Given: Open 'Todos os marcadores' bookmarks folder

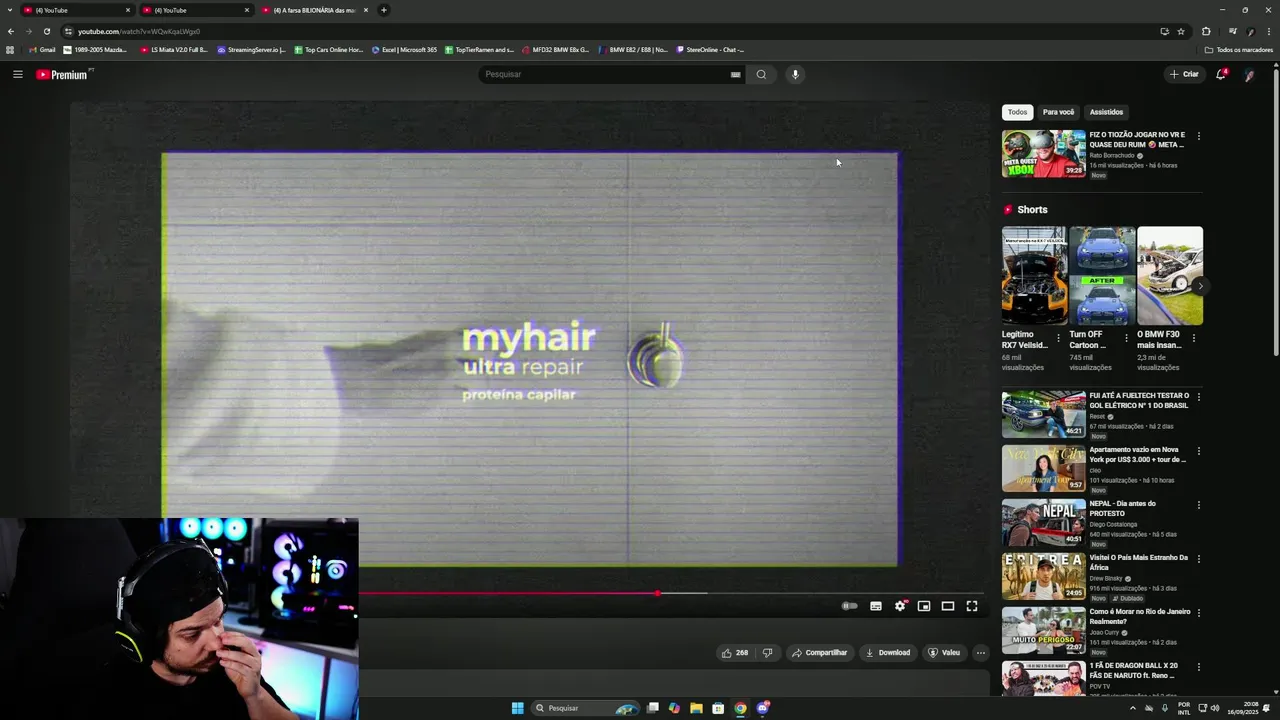Looking at the screenshot, I should click(x=1238, y=49).
